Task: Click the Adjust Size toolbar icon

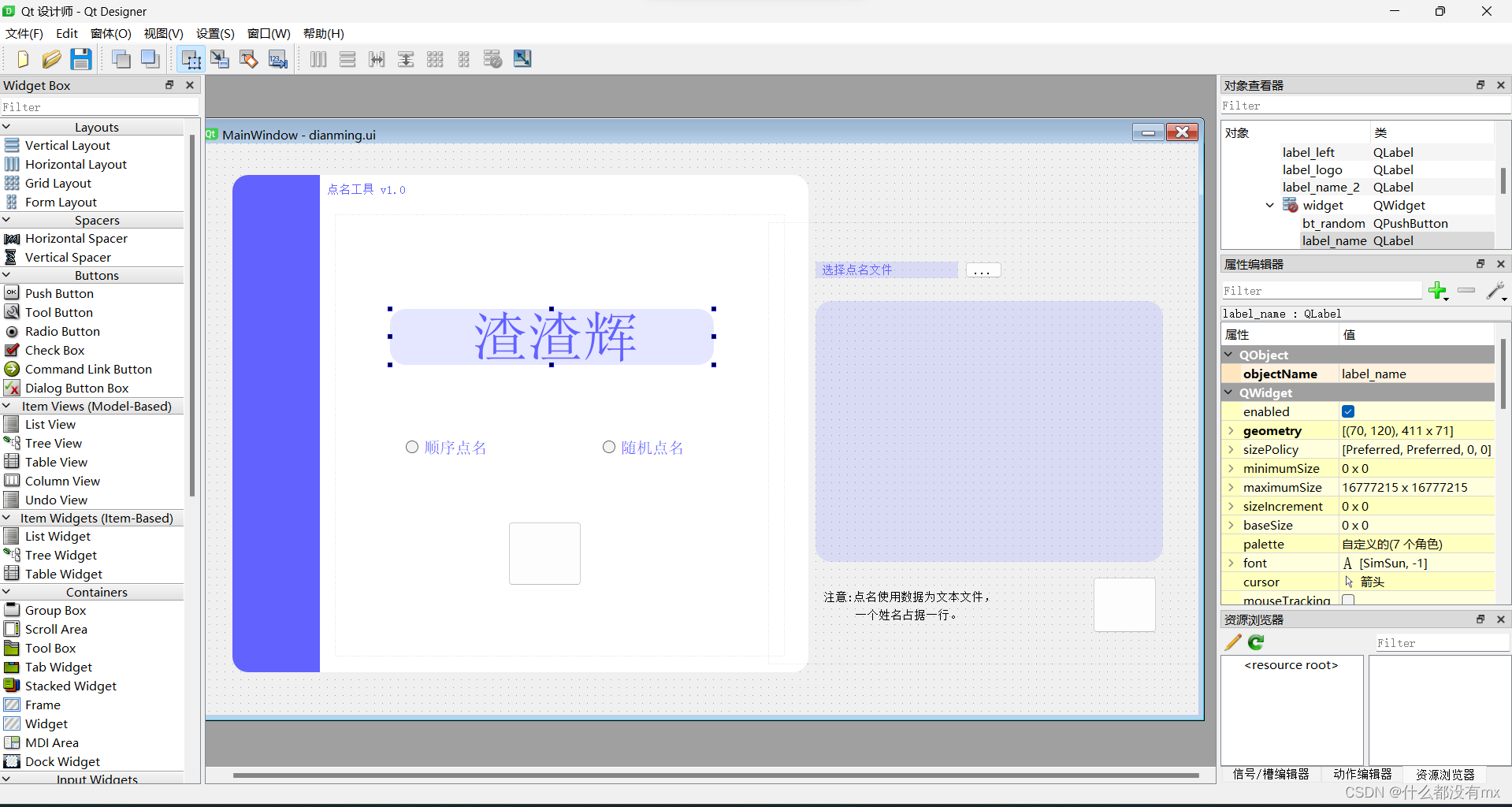Action: 522,59
